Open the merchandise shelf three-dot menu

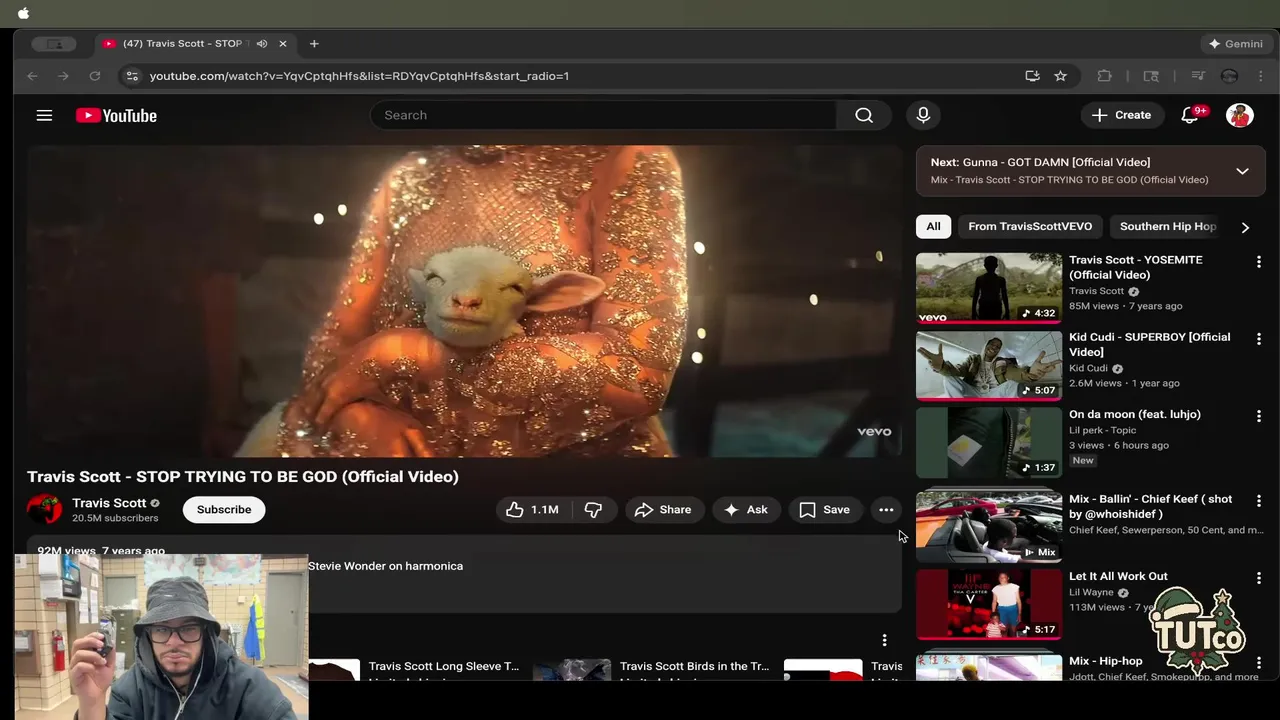tap(884, 640)
